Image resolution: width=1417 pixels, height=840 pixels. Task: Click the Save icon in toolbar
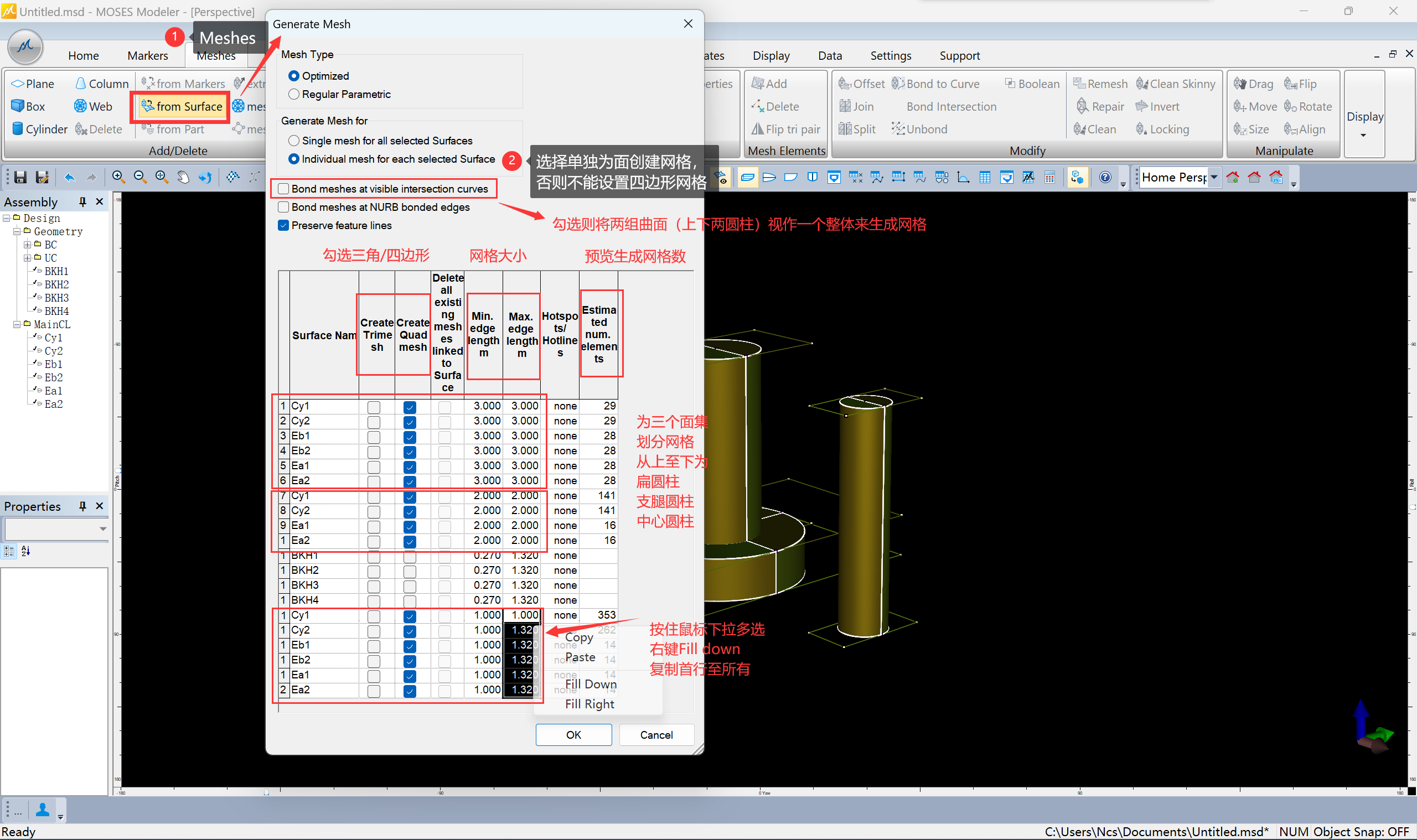click(x=20, y=177)
